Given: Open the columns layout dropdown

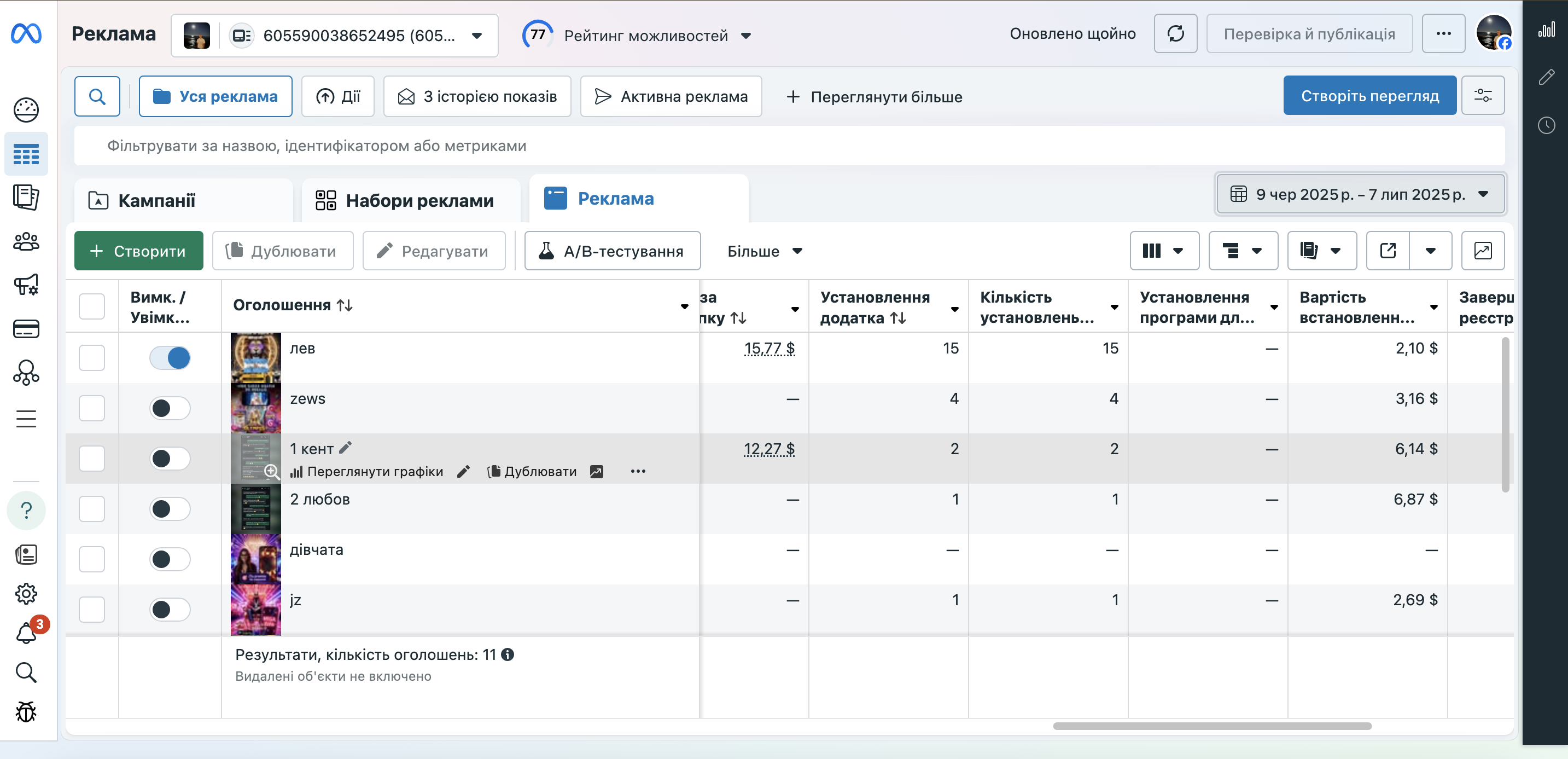Looking at the screenshot, I should click(1164, 251).
